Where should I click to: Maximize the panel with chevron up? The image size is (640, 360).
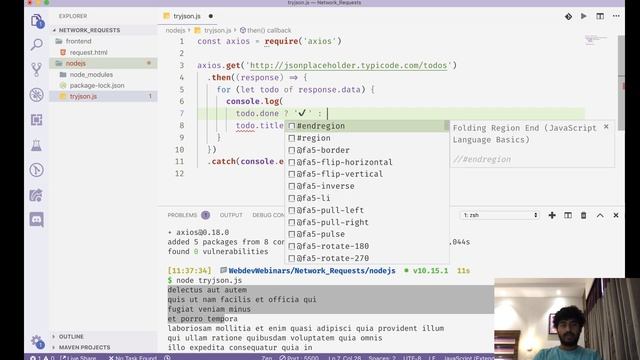600,215
